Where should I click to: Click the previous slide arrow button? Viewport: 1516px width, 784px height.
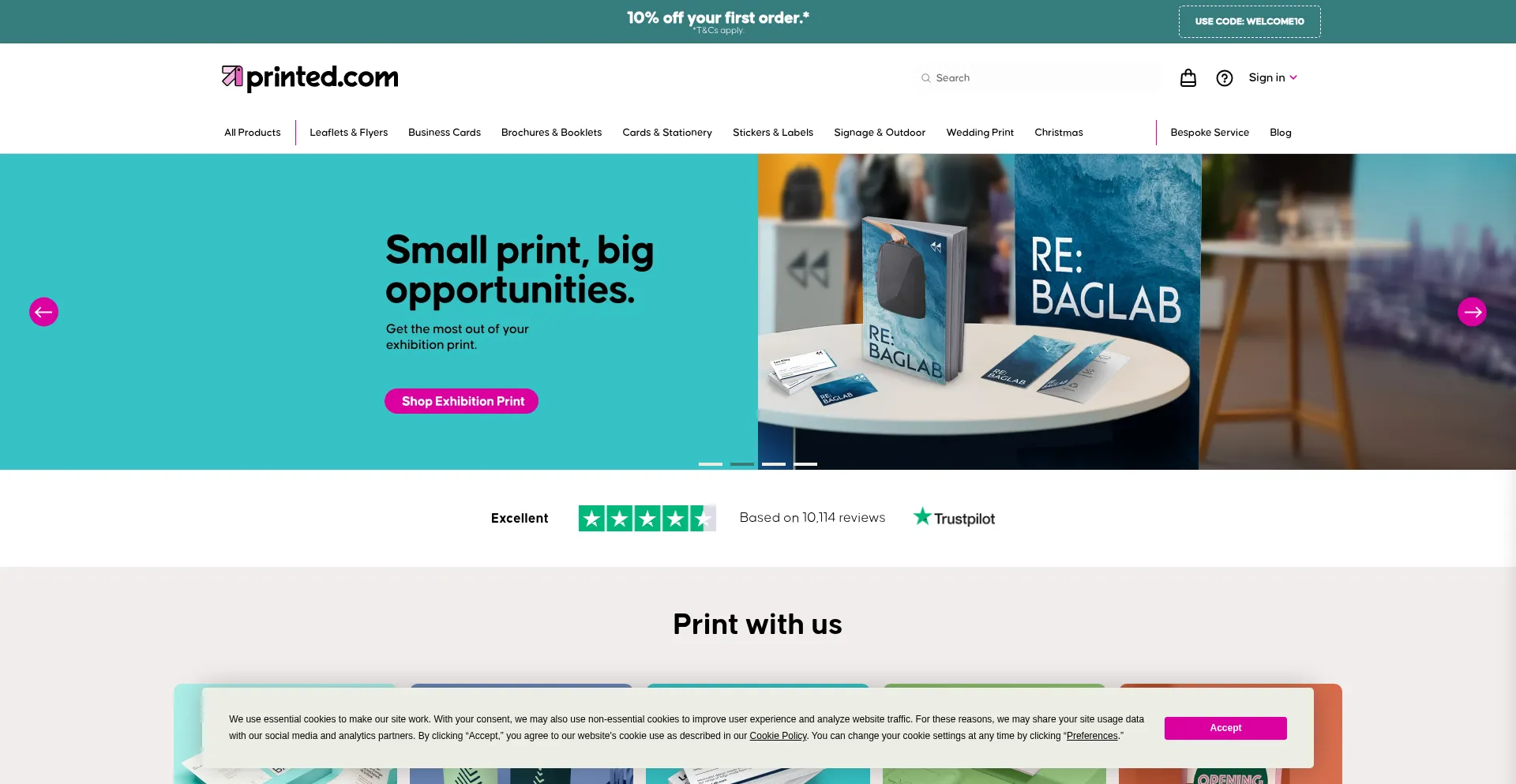pyautogui.click(x=43, y=312)
